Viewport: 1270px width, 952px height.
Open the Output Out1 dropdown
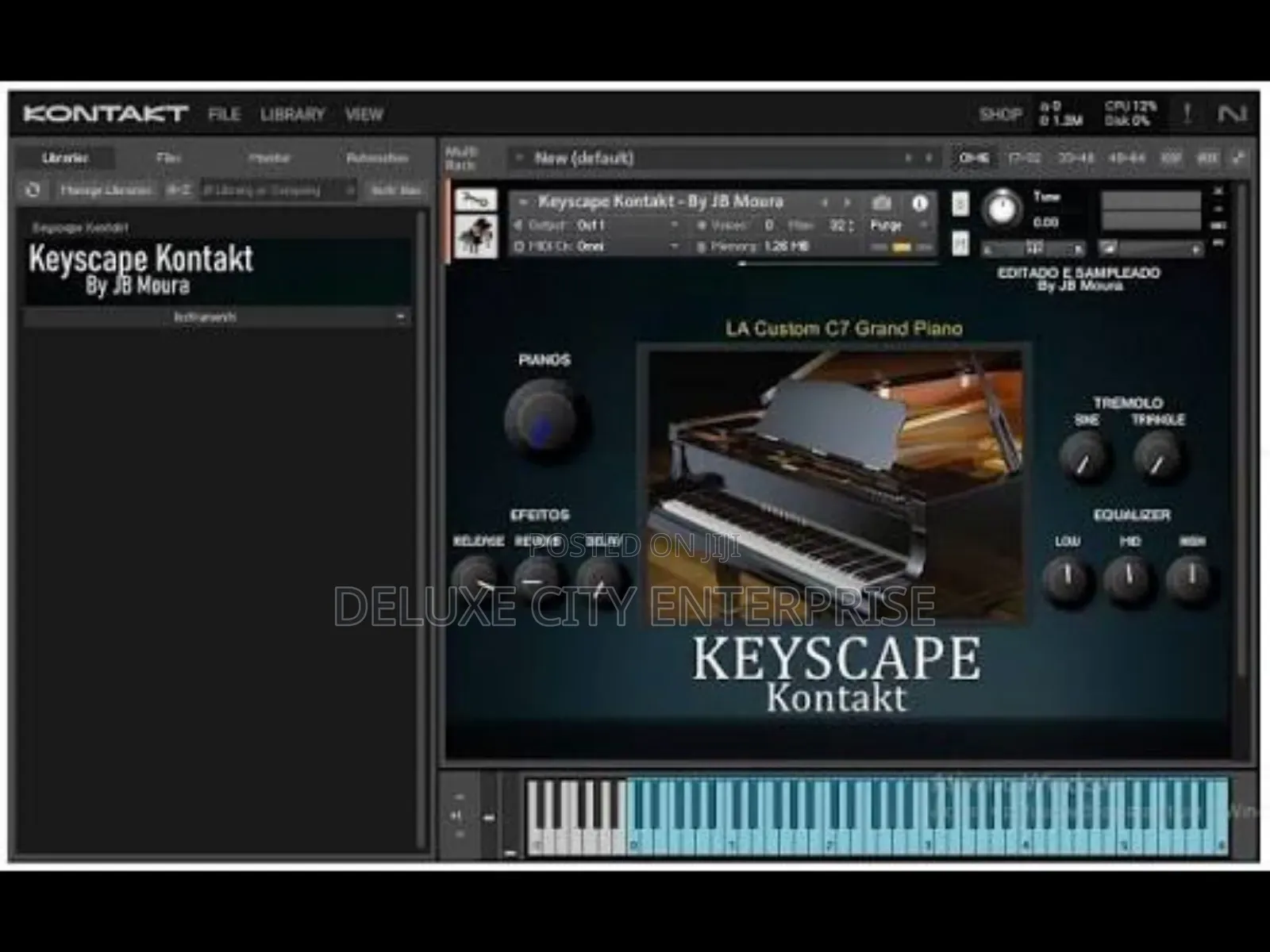(599, 226)
